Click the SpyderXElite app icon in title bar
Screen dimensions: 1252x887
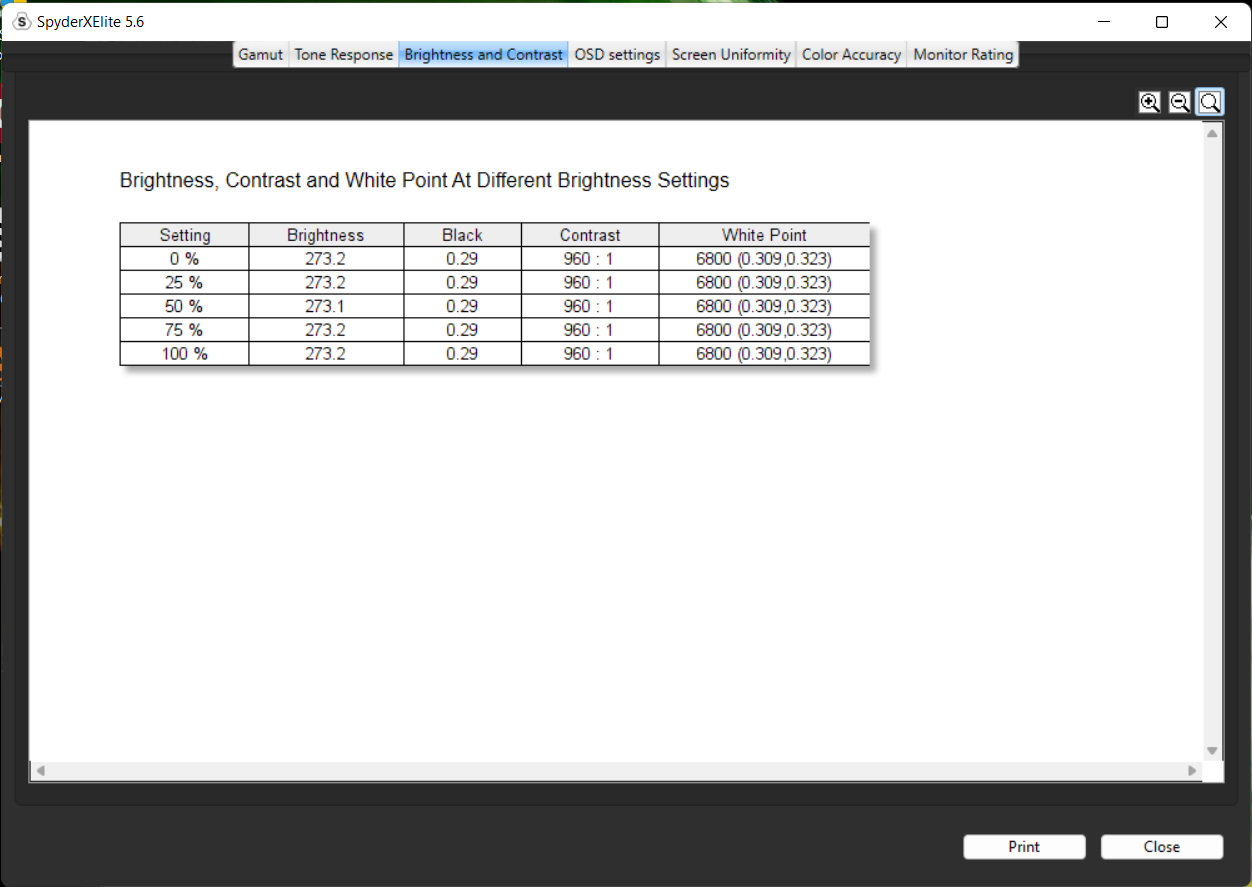[21, 21]
